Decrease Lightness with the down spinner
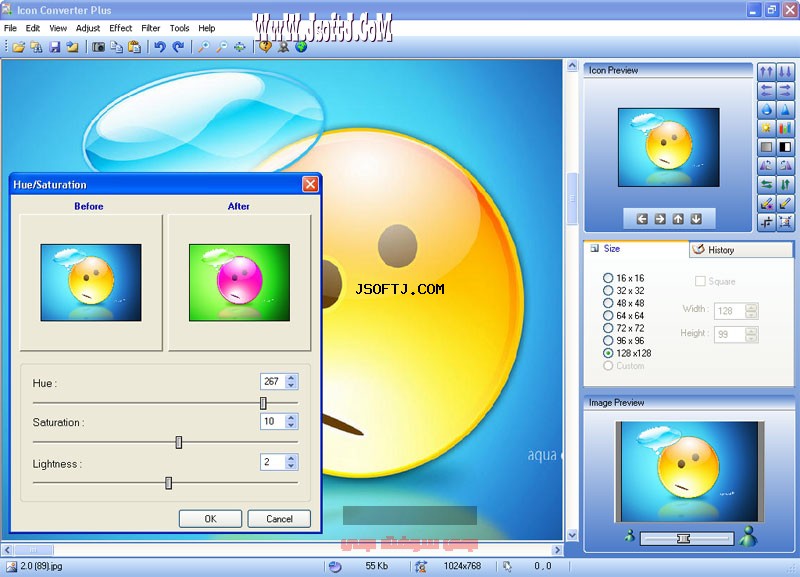This screenshot has width=800, height=577. click(x=291, y=466)
